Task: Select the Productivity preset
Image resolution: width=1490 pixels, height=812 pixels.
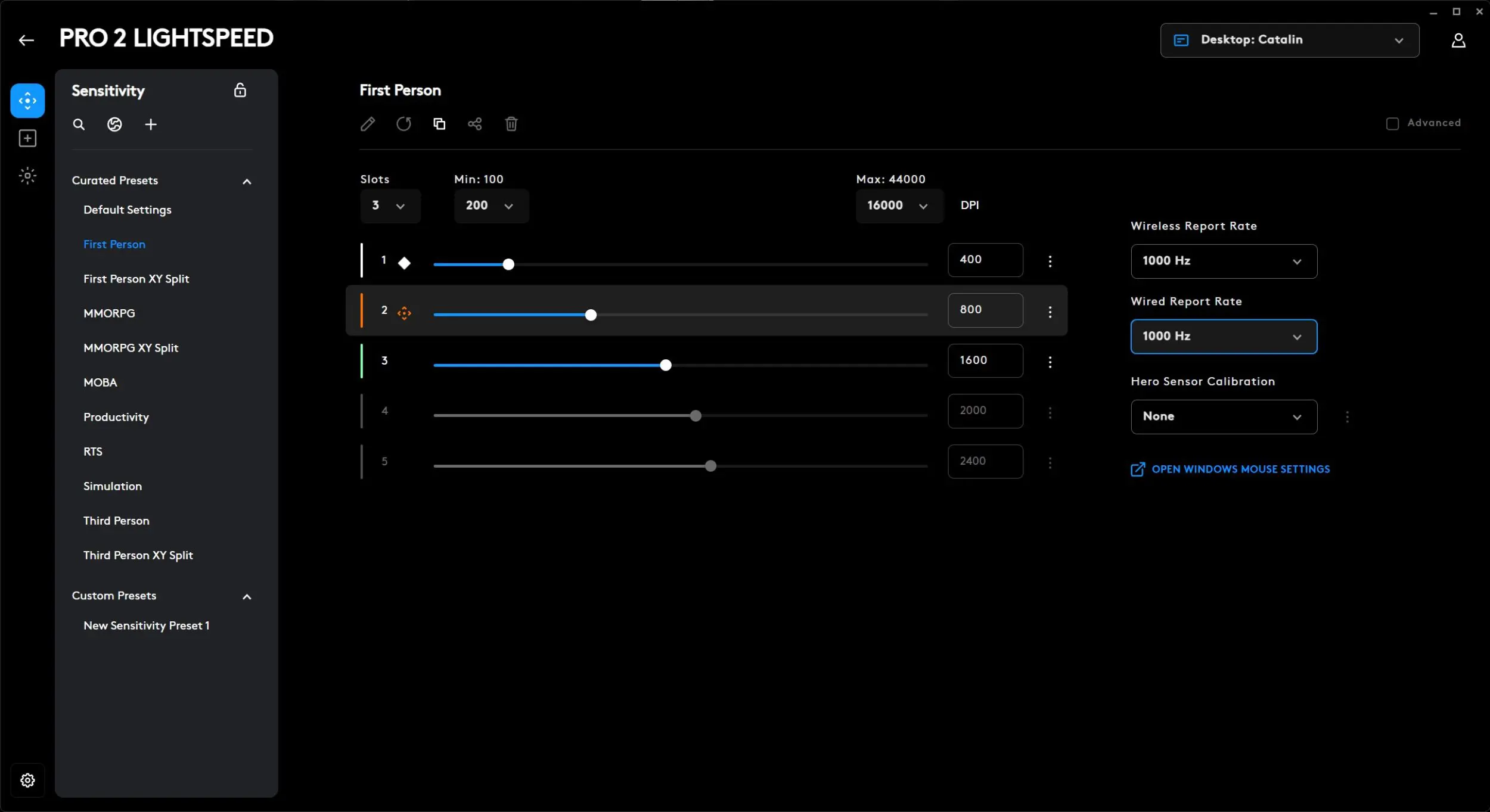Action: 116,417
